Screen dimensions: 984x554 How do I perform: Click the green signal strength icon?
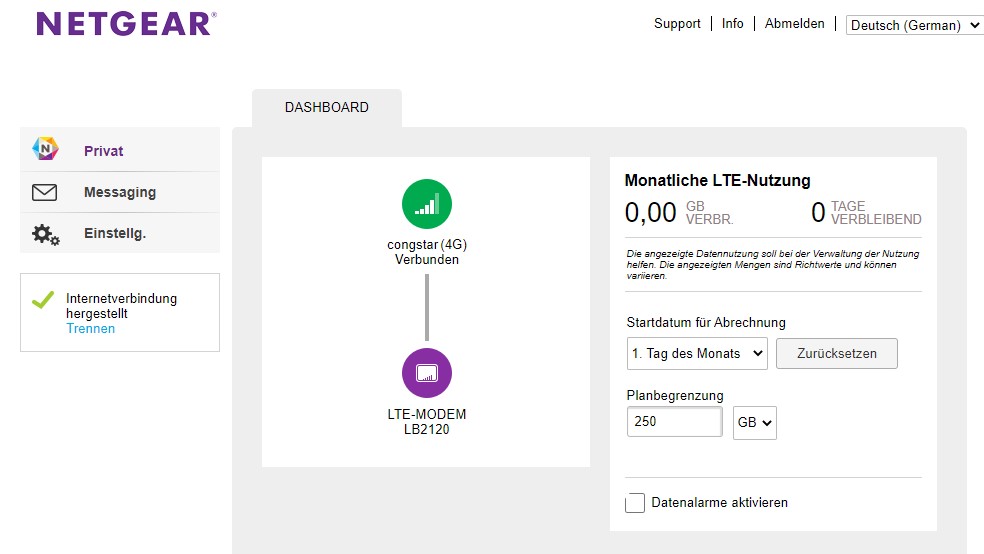[427, 204]
